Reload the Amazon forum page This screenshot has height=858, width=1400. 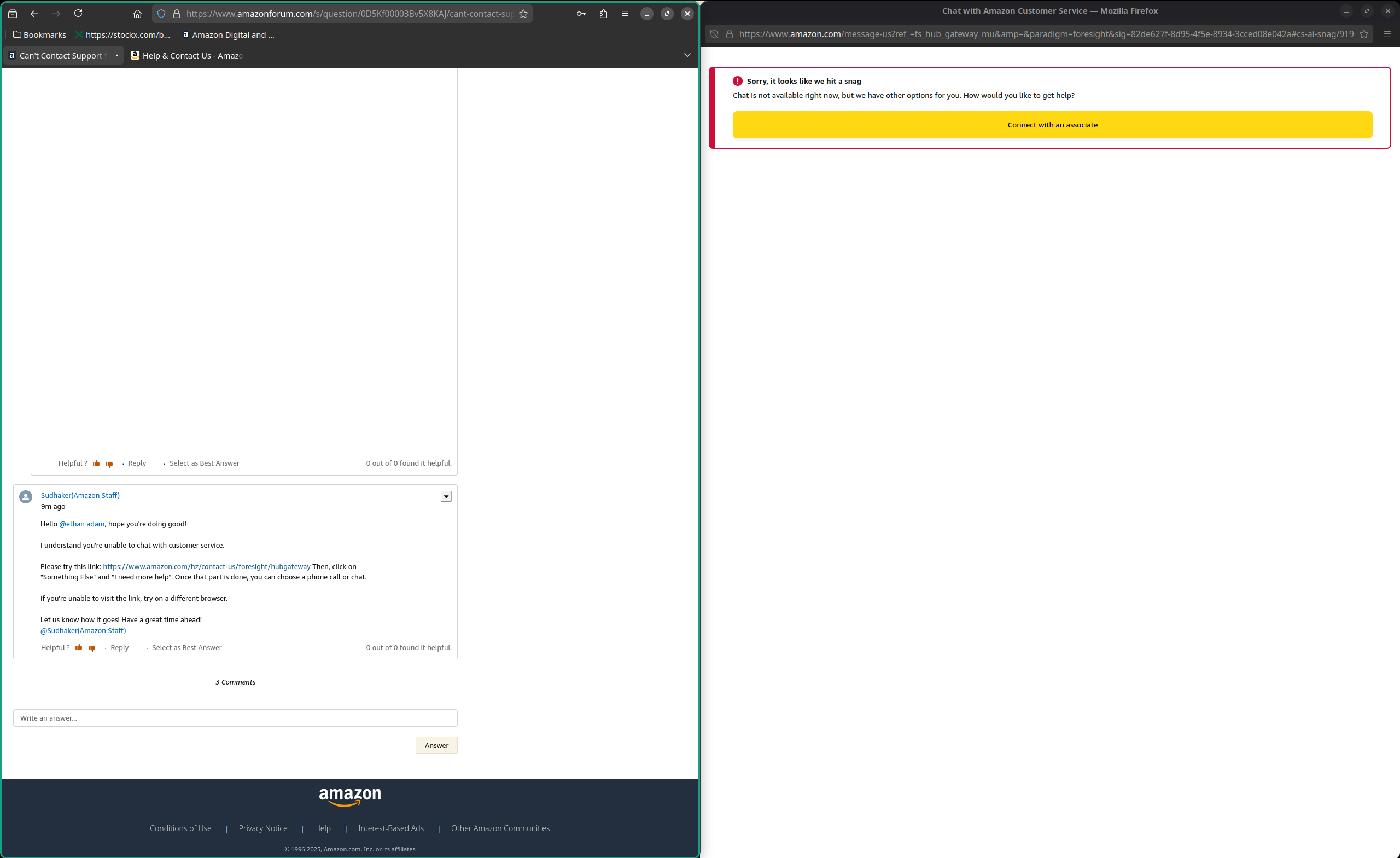(x=78, y=14)
